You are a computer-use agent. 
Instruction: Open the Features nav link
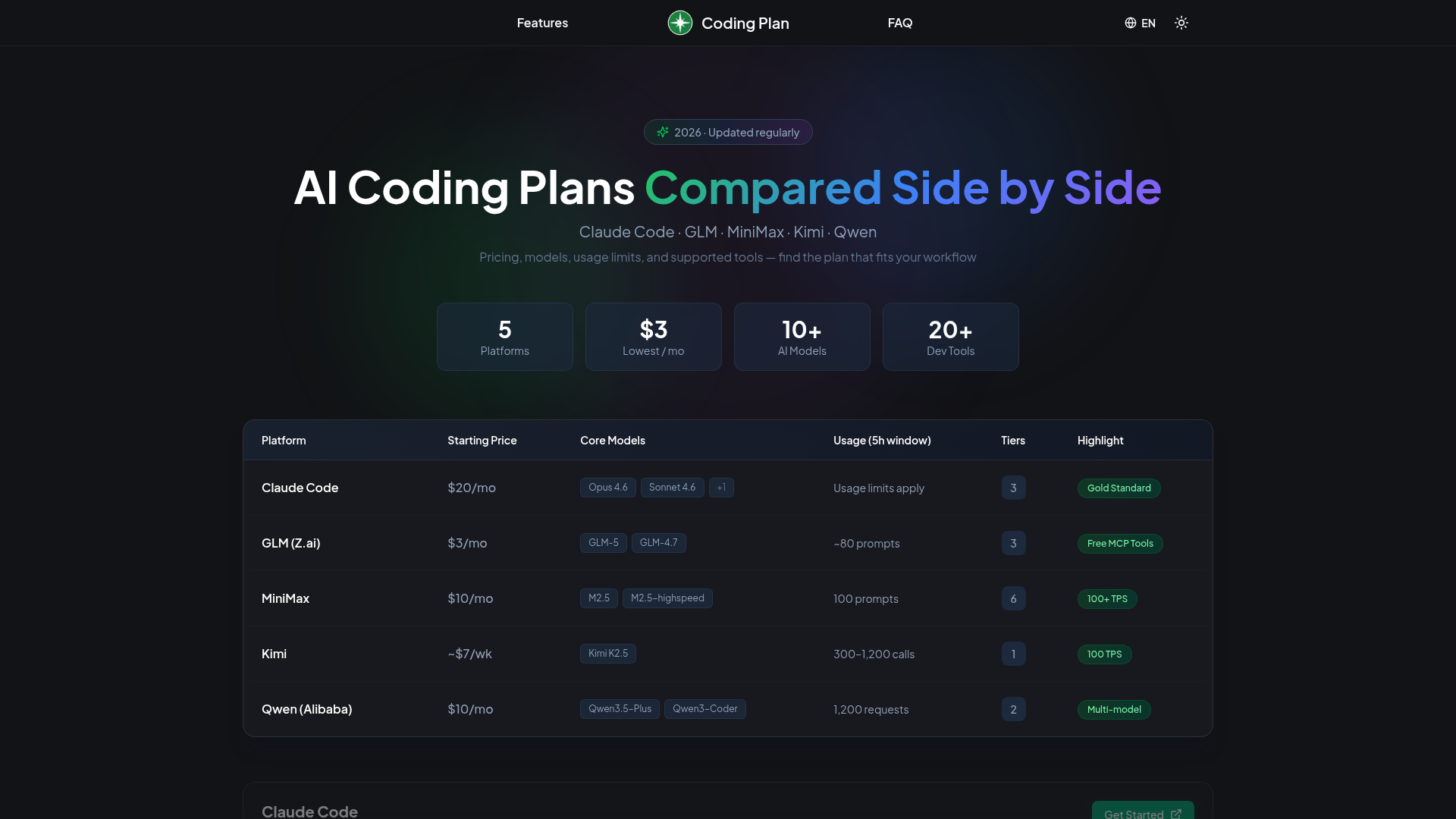click(542, 23)
